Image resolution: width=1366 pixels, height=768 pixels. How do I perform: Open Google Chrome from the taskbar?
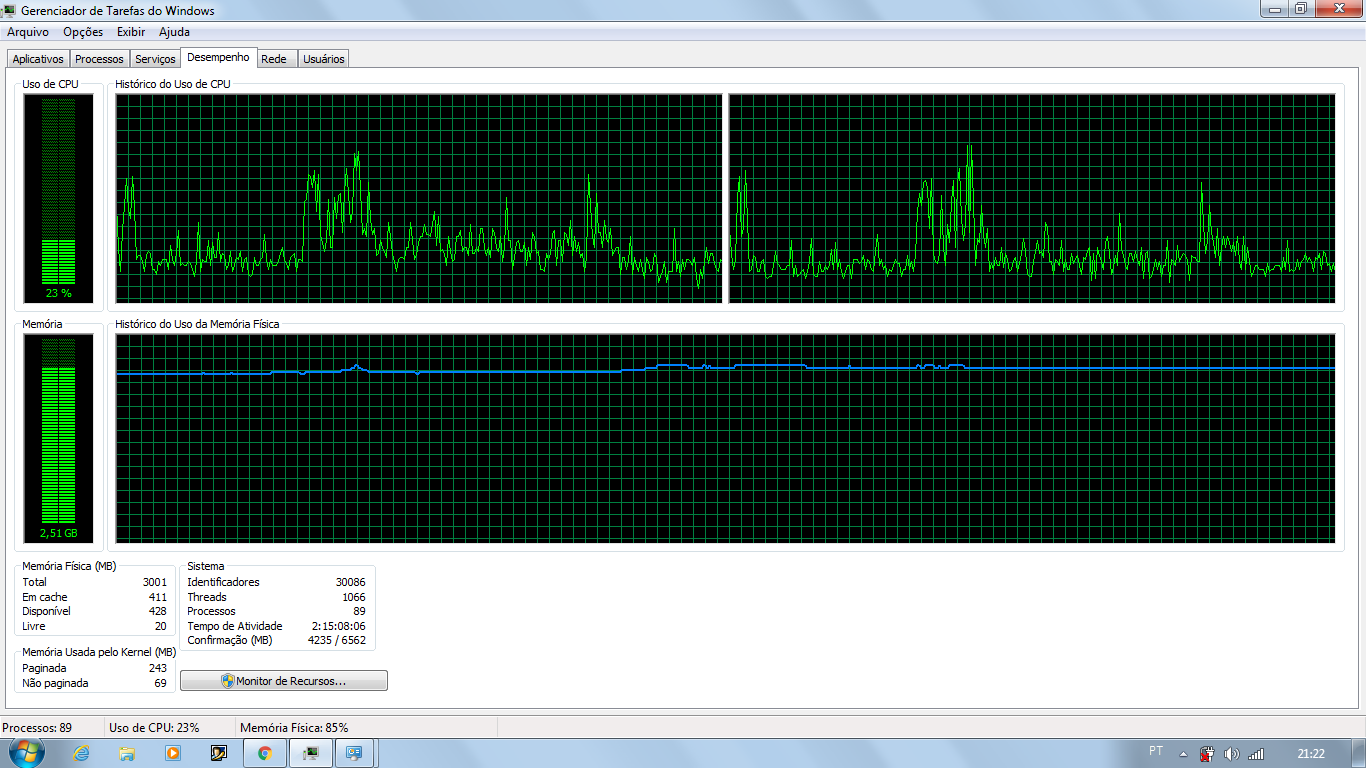[x=265, y=753]
